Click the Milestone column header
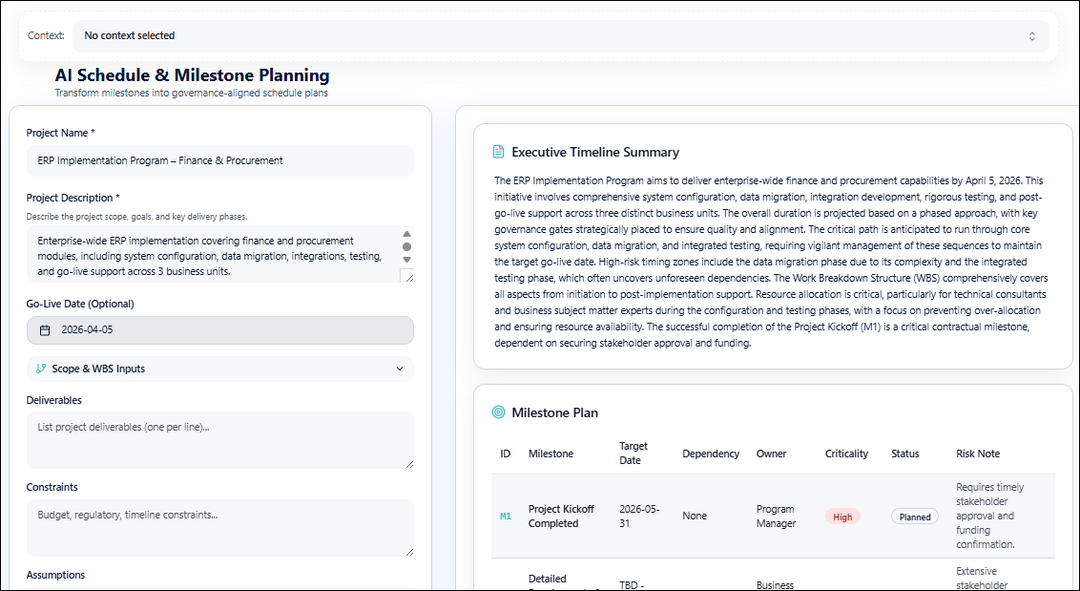The image size is (1080, 591). click(x=550, y=453)
